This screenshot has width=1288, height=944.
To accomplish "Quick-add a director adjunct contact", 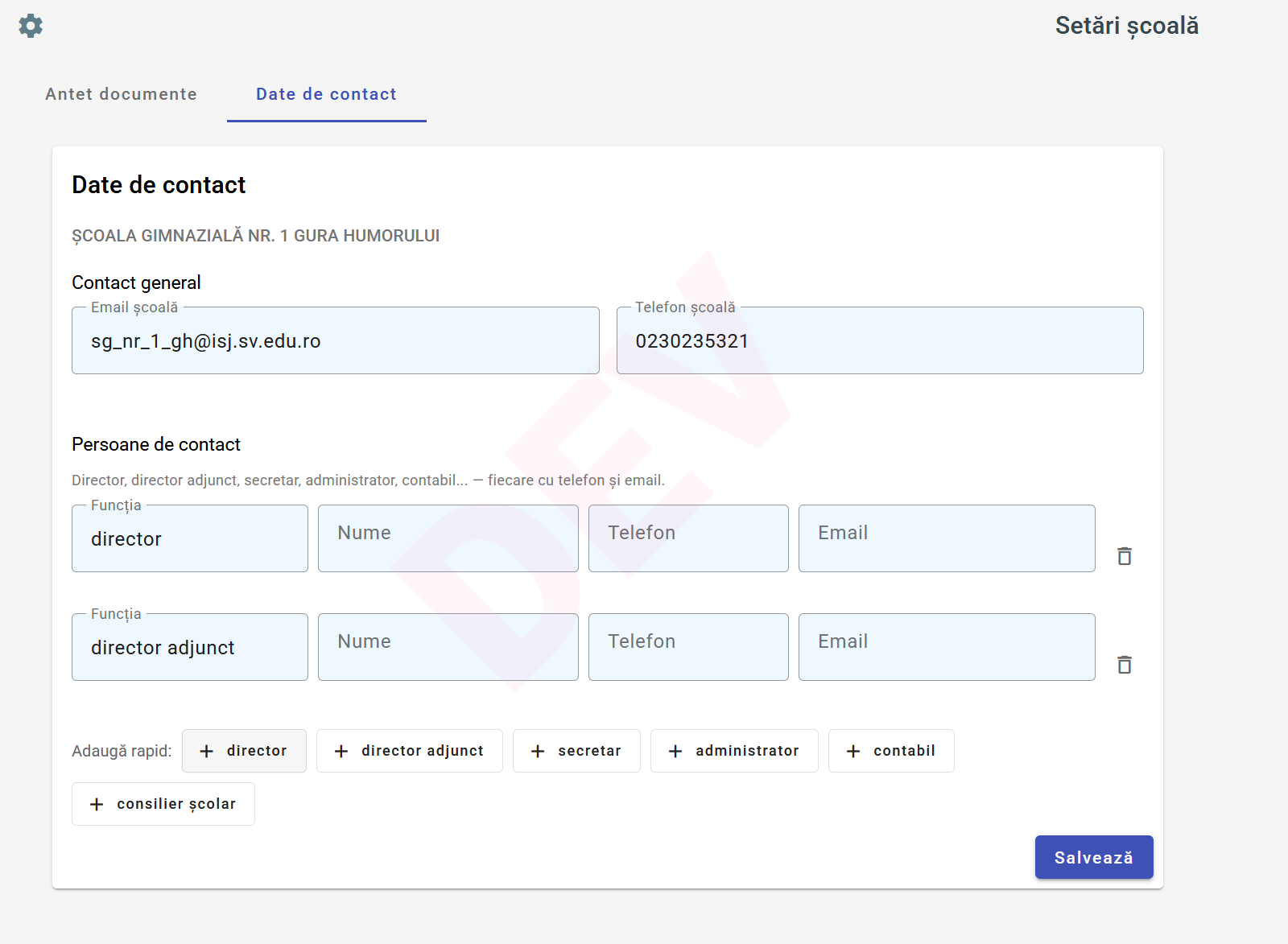I will (x=410, y=751).
